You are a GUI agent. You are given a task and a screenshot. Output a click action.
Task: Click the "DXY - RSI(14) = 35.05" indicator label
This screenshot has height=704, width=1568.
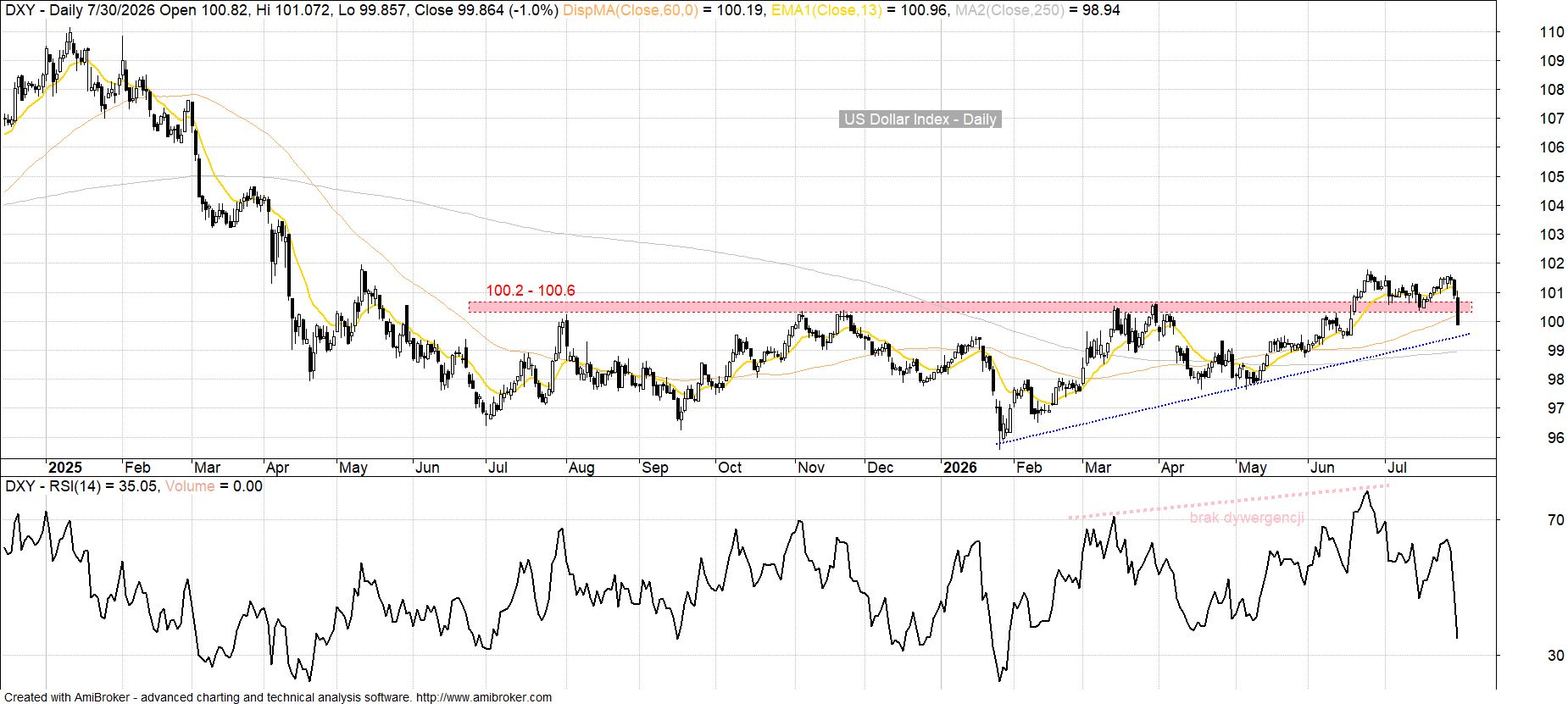click(x=81, y=486)
